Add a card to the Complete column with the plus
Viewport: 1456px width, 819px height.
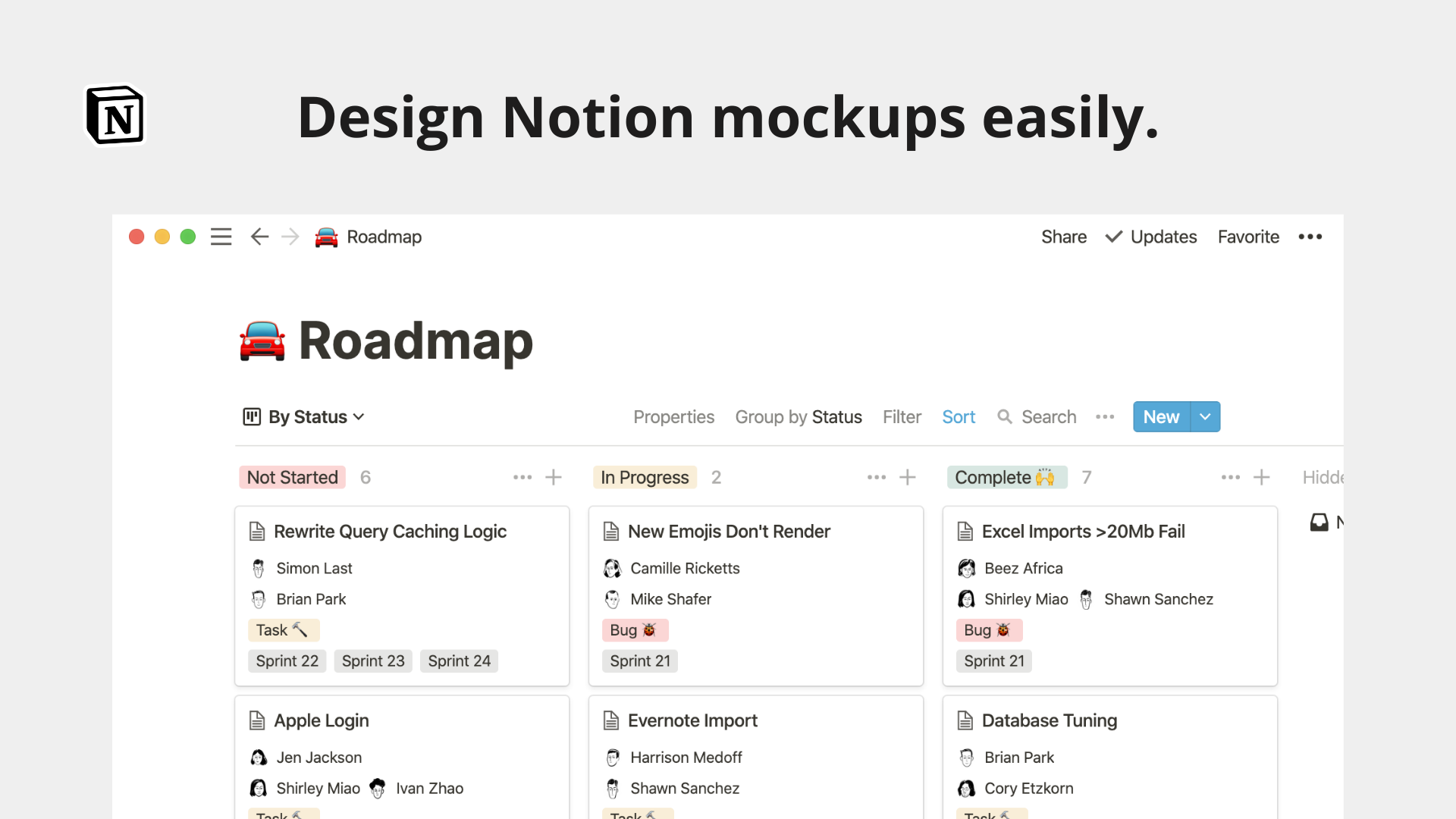pyautogui.click(x=1262, y=477)
